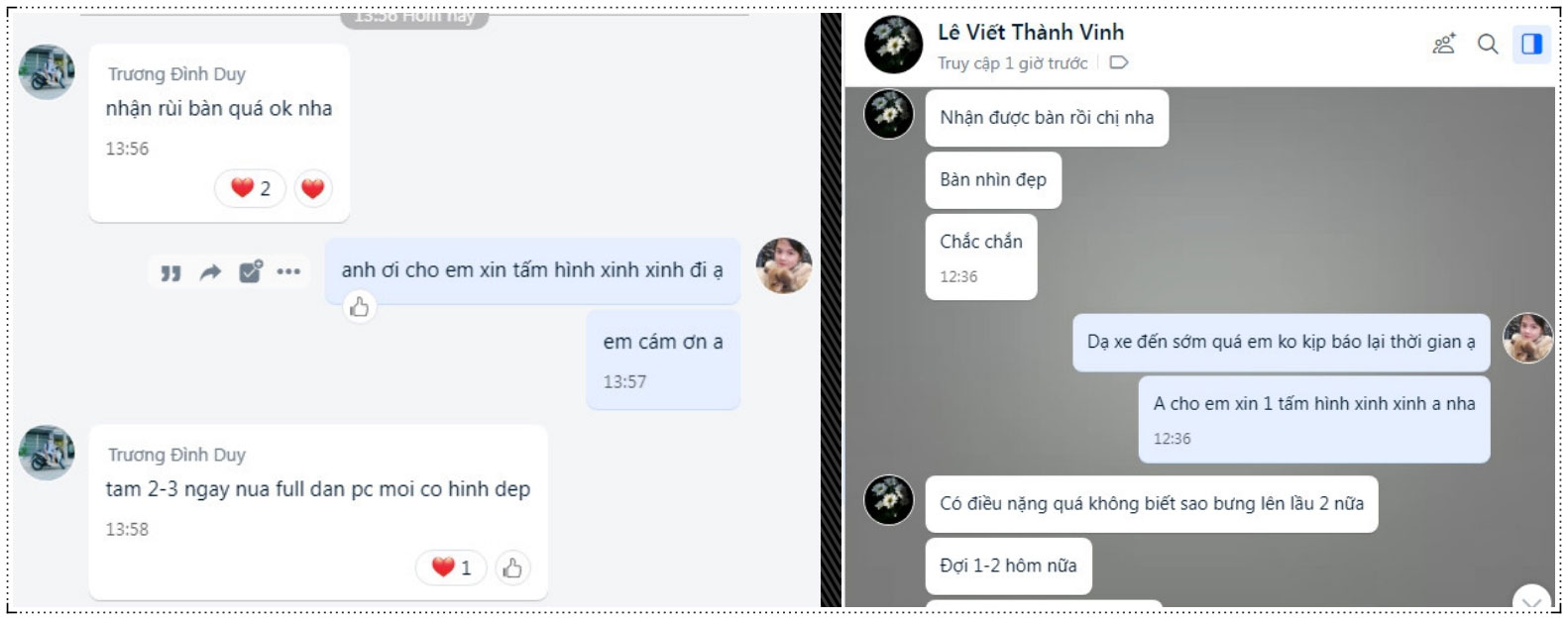Click the 13:38 Hôm nay date separator

414,17
